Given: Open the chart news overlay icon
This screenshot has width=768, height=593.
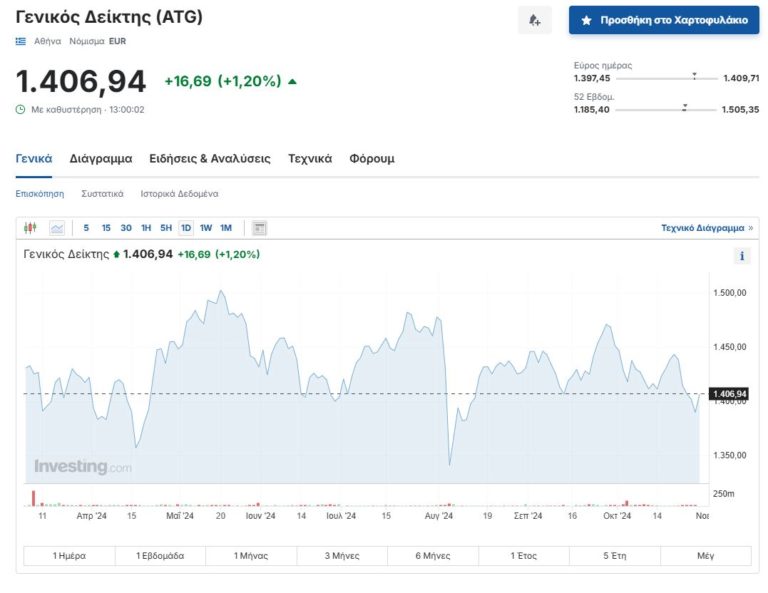Looking at the screenshot, I should tap(260, 228).
